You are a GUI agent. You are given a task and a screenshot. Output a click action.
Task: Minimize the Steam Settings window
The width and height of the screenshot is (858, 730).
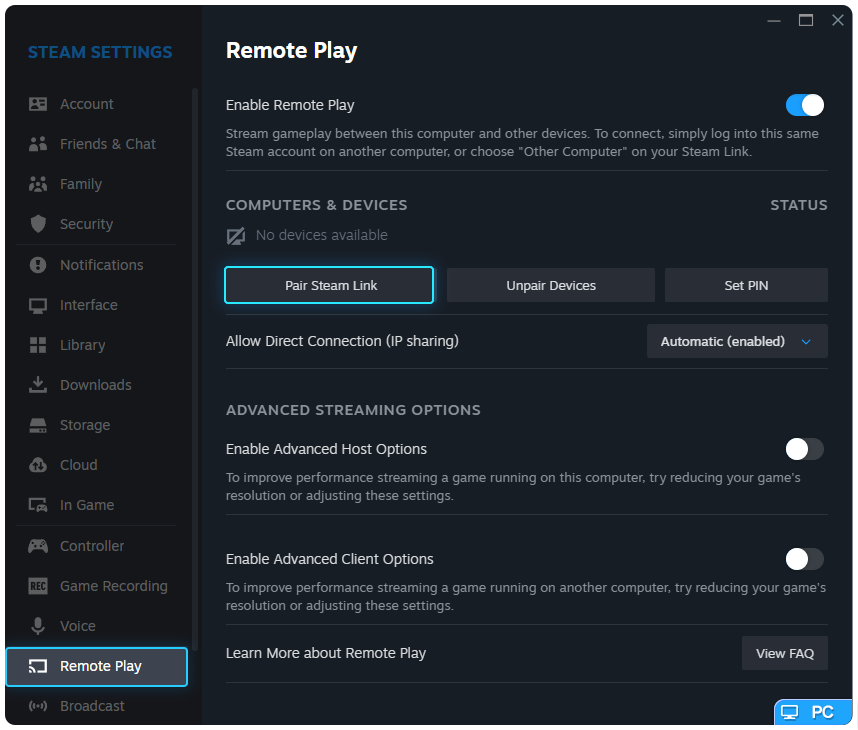774,21
